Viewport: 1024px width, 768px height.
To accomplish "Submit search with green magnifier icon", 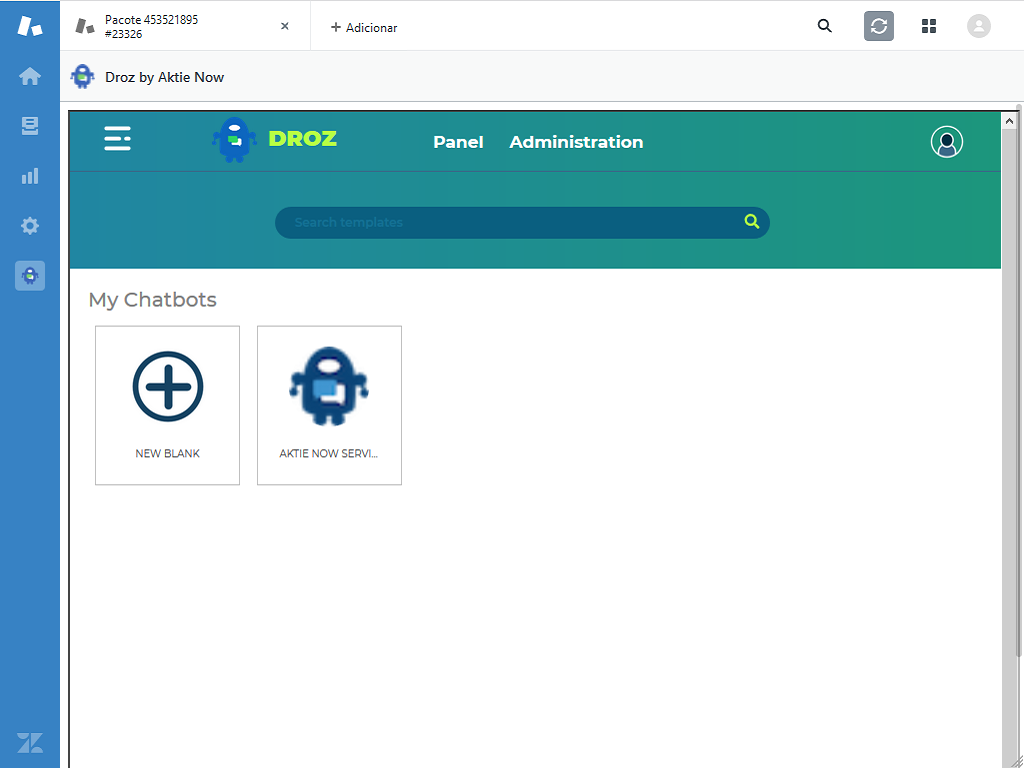I will [752, 222].
